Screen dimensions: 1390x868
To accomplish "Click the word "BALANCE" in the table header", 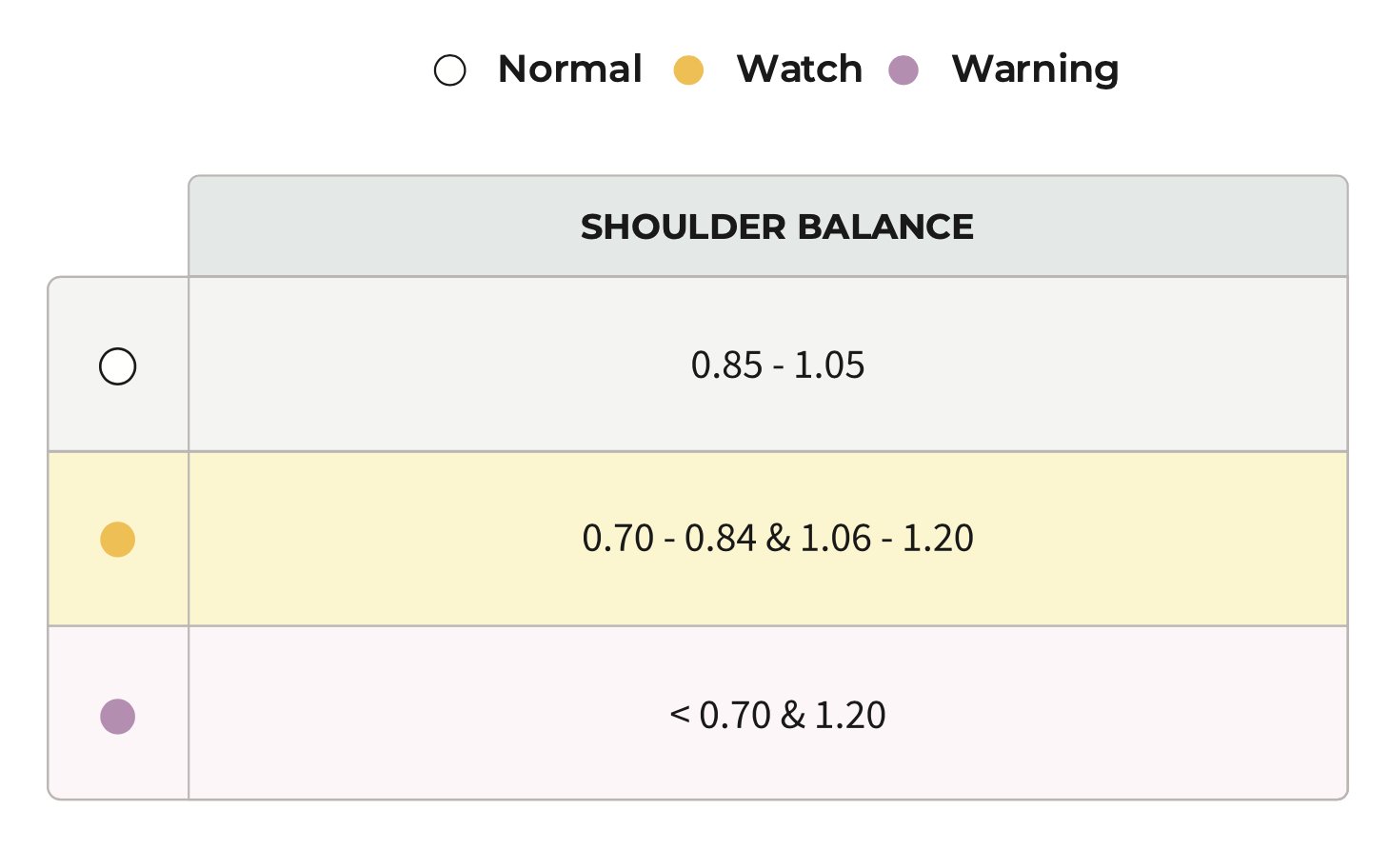I will [885, 227].
